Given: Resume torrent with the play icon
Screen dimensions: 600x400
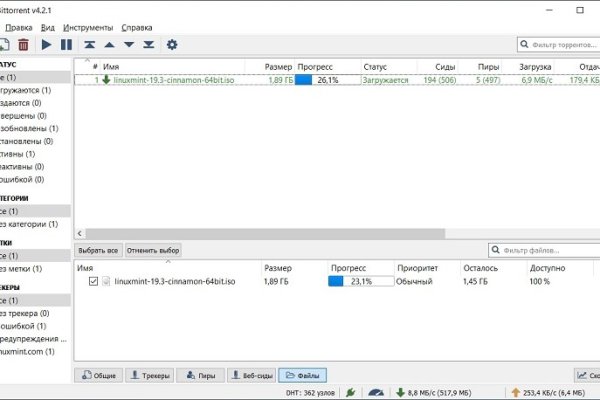Looking at the screenshot, I should click(46, 45).
